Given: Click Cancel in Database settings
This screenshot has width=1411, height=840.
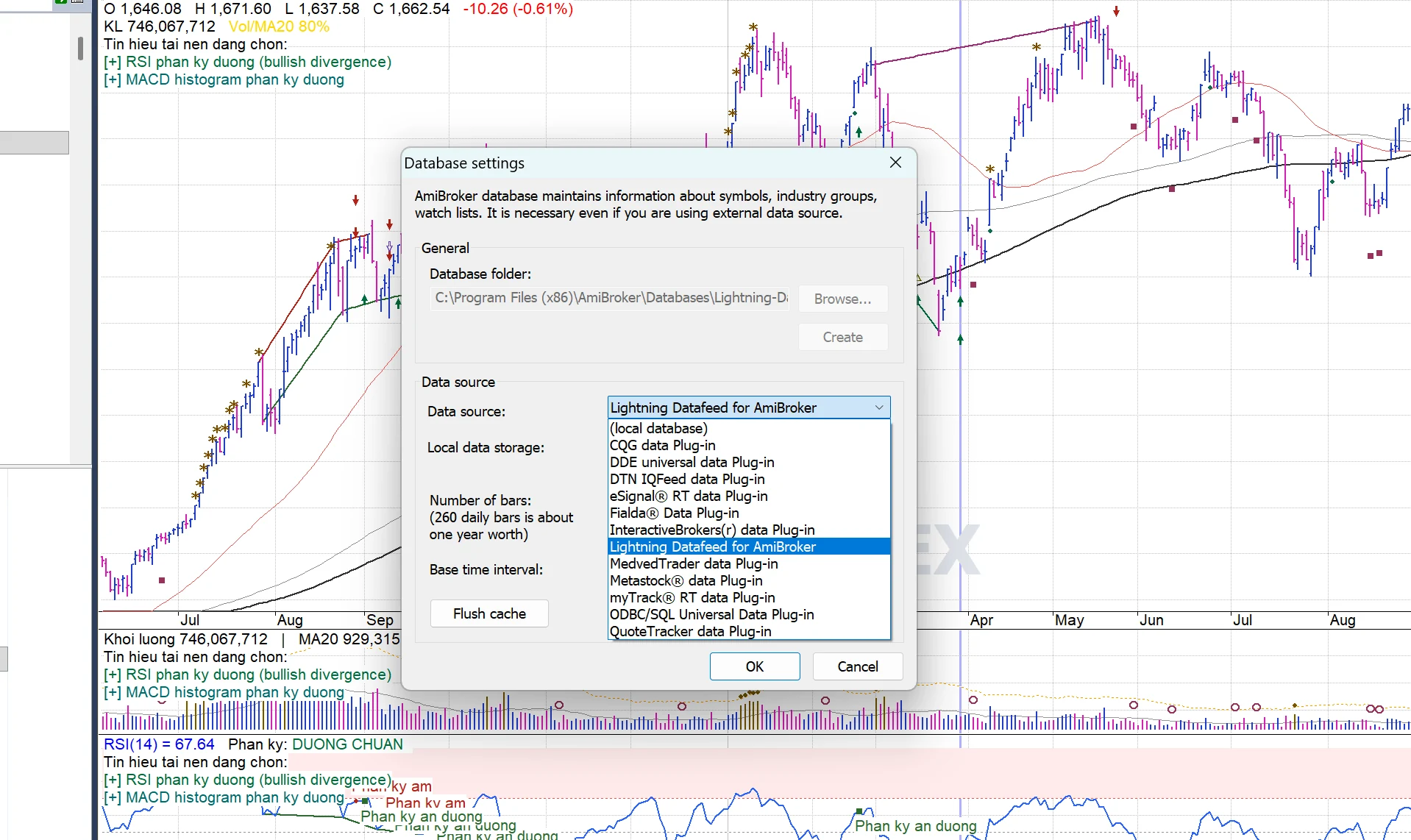Looking at the screenshot, I should click(858, 666).
